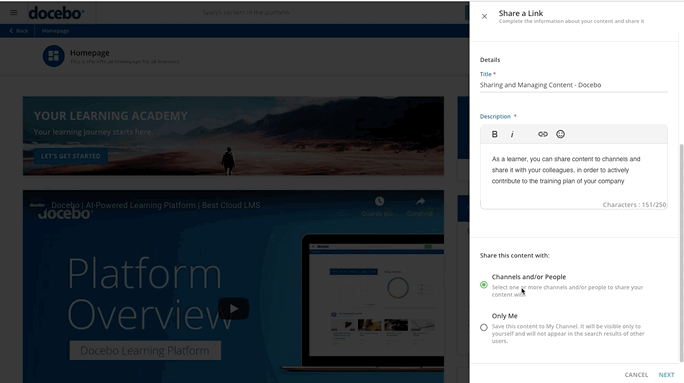Open the hamburger main menu
684x383 pixels.
(x=14, y=13)
